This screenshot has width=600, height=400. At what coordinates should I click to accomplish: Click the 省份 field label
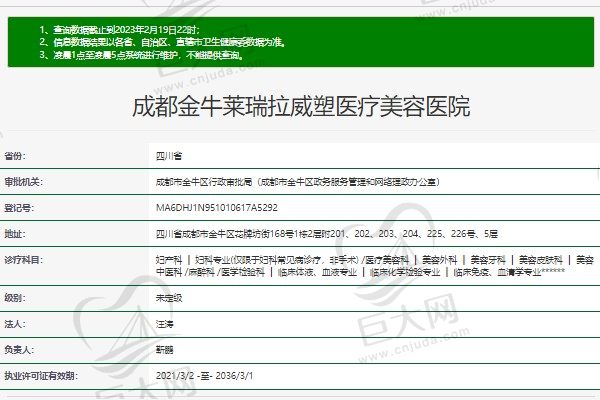coord(15,156)
